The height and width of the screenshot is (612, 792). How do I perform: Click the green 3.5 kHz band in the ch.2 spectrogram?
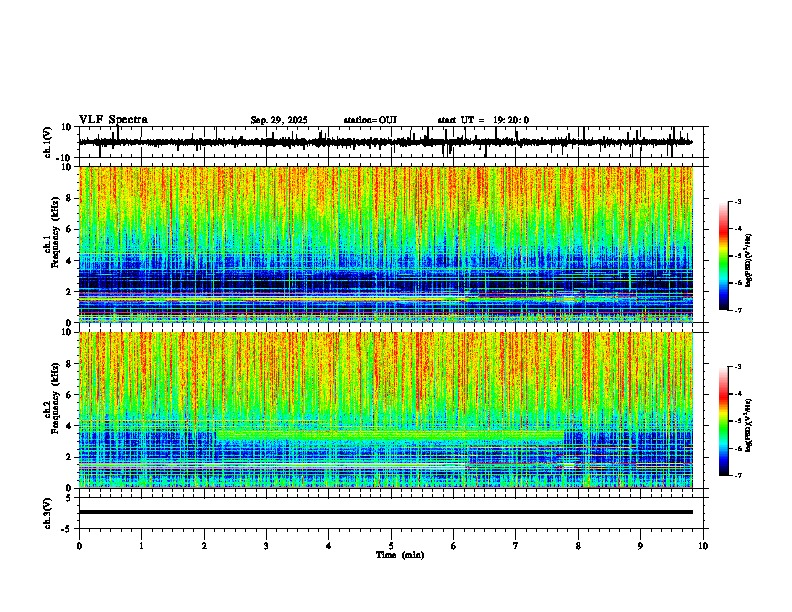click(x=389, y=434)
